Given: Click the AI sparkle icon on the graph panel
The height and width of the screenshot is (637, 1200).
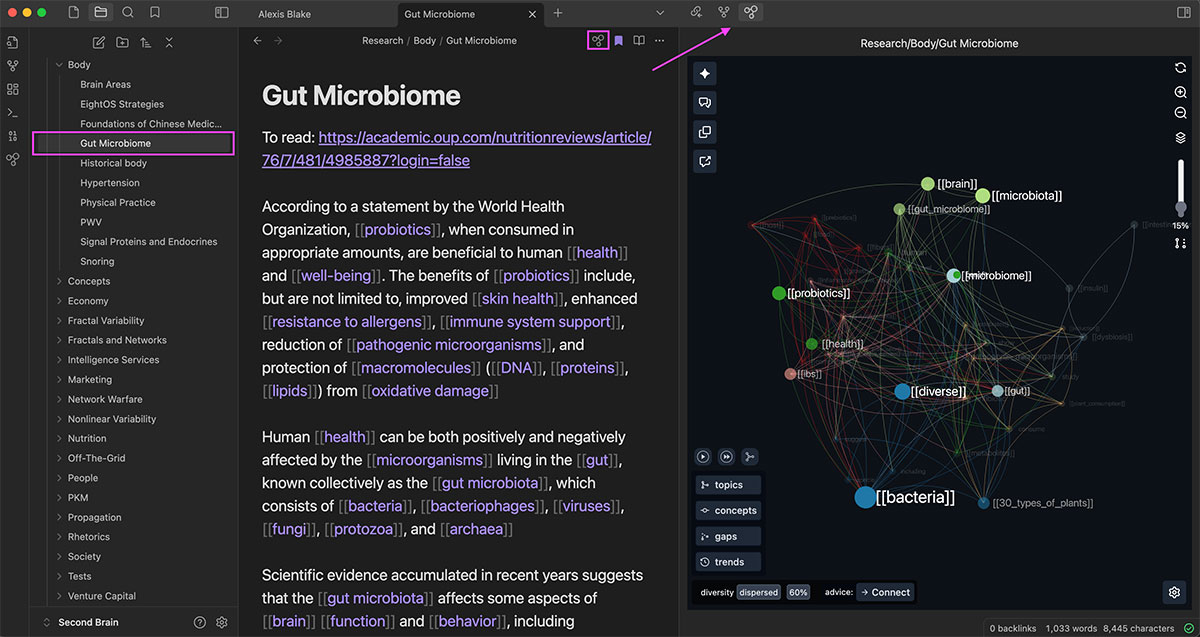Looking at the screenshot, I should click(x=705, y=73).
